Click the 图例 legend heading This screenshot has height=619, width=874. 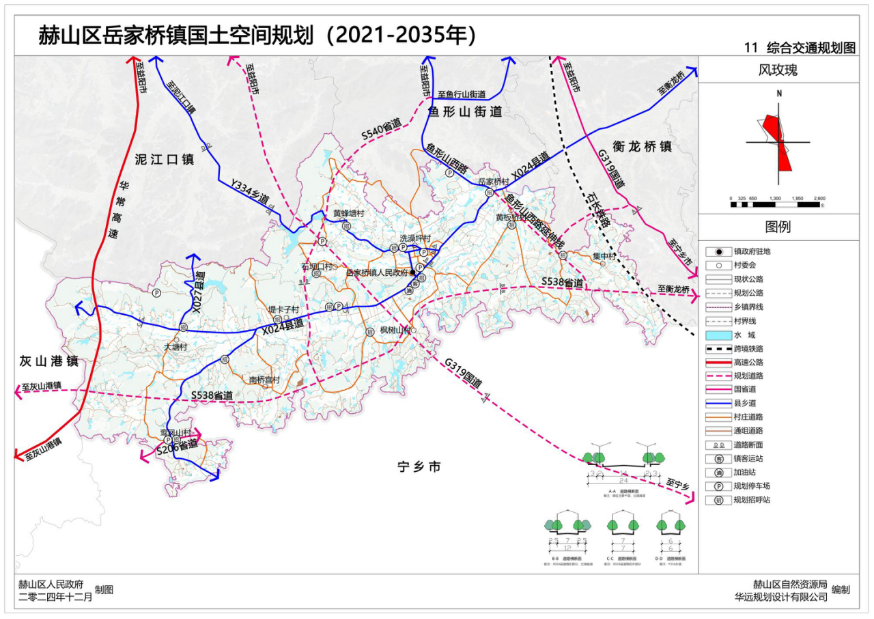click(777, 226)
